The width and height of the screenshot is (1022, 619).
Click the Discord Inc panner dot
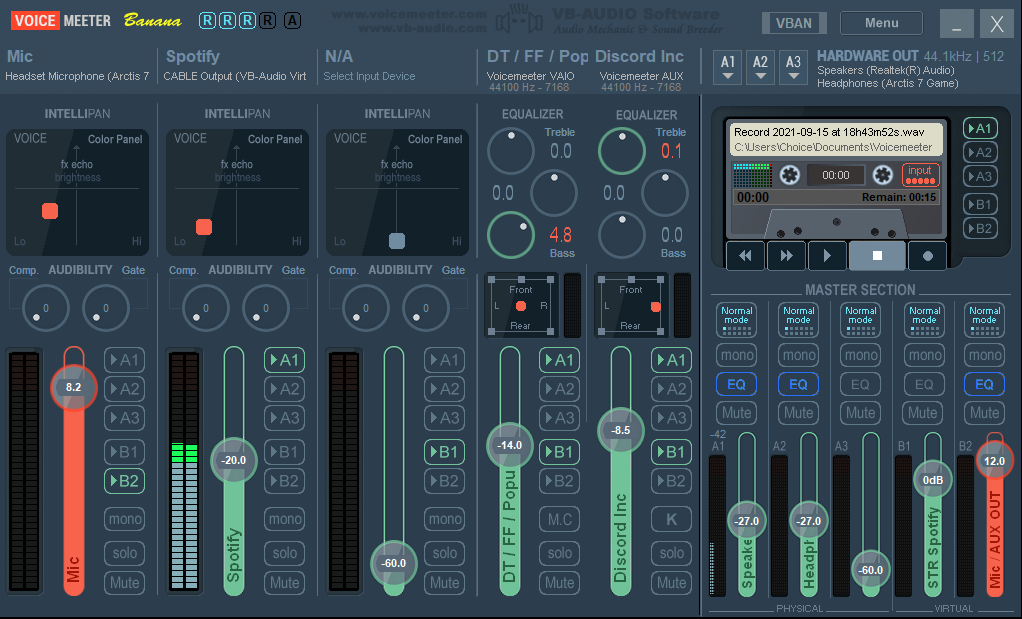click(x=656, y=307)
